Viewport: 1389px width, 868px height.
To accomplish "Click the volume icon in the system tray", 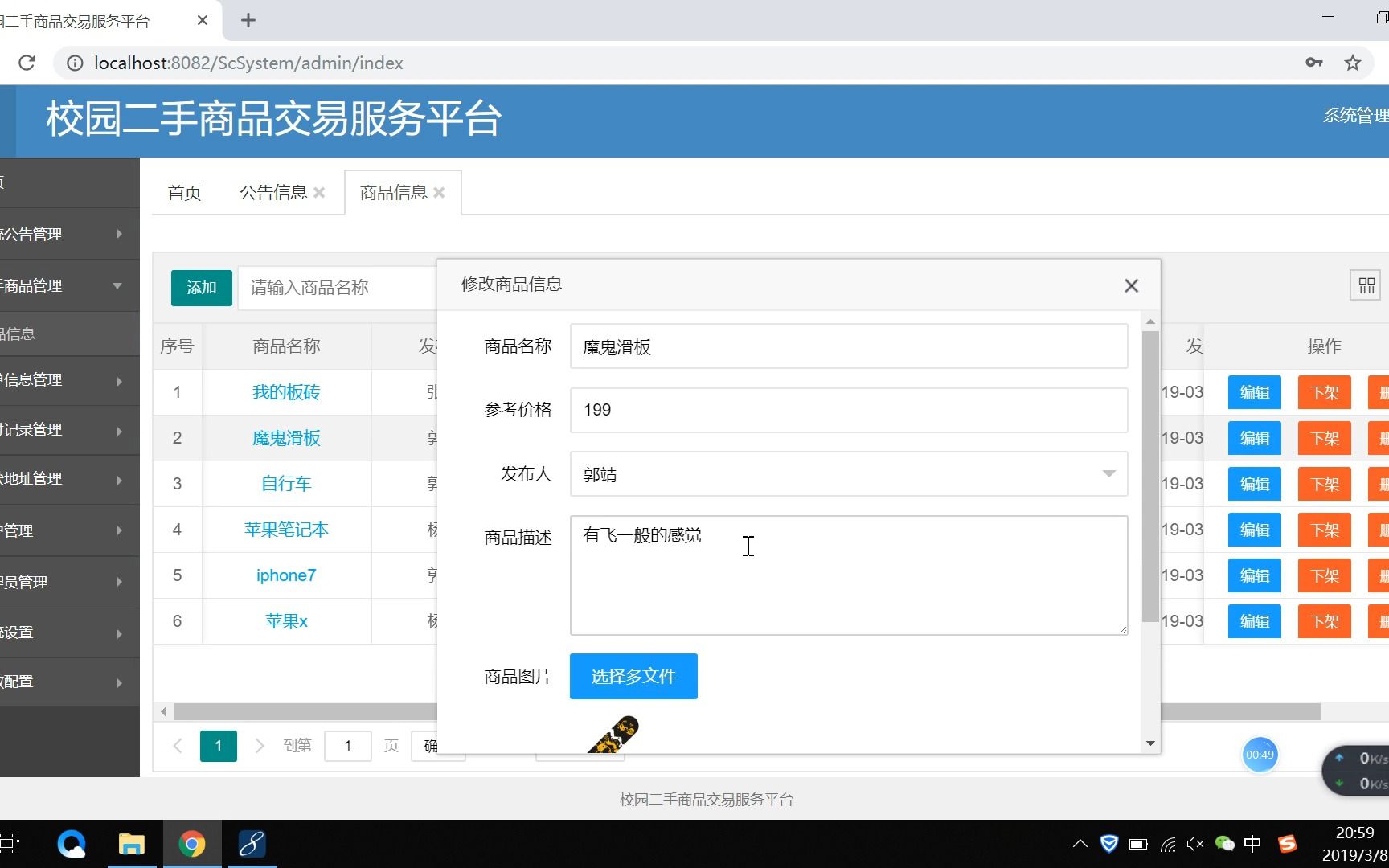I will [1194, 843].
